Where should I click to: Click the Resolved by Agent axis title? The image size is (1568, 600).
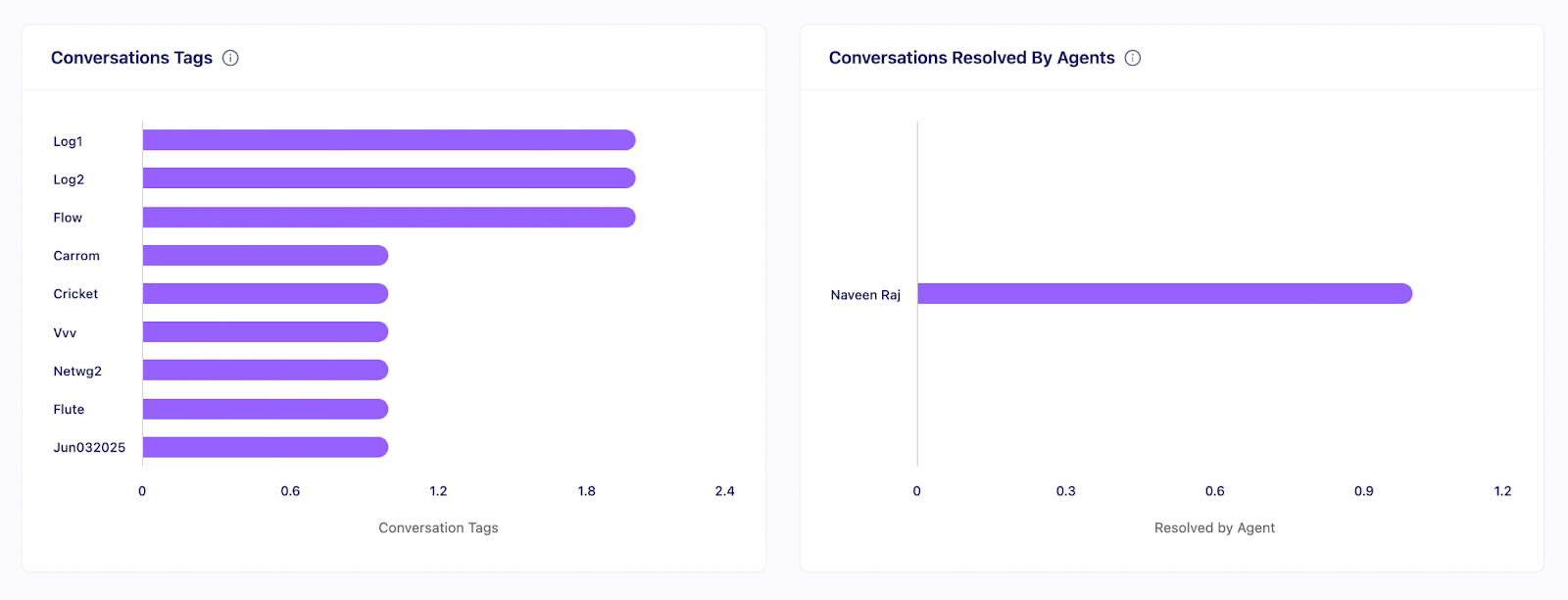1214,528
